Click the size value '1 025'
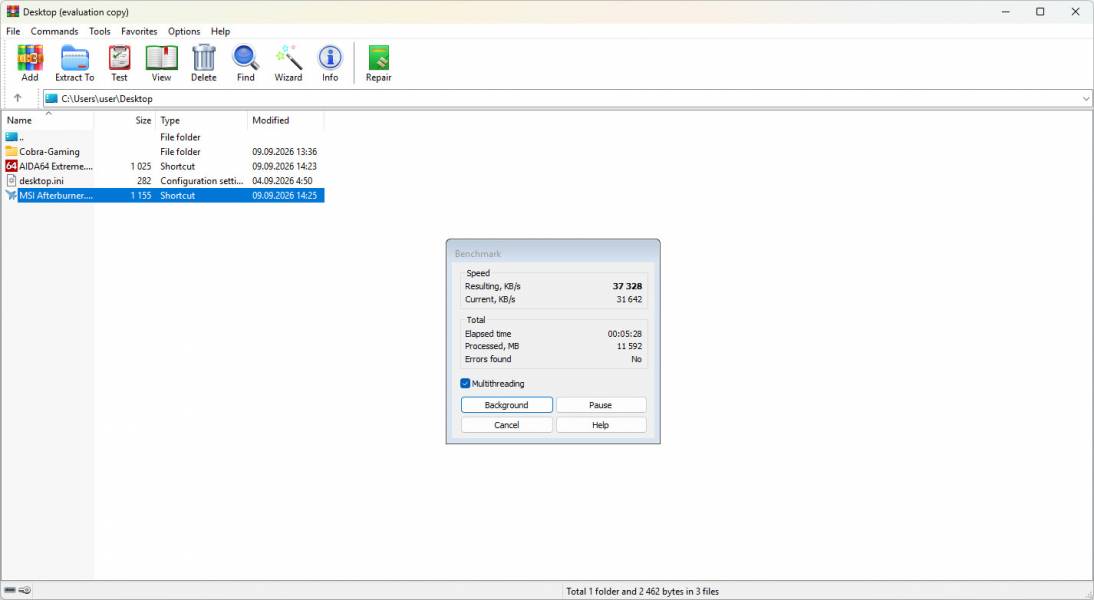 coord(141,166)
